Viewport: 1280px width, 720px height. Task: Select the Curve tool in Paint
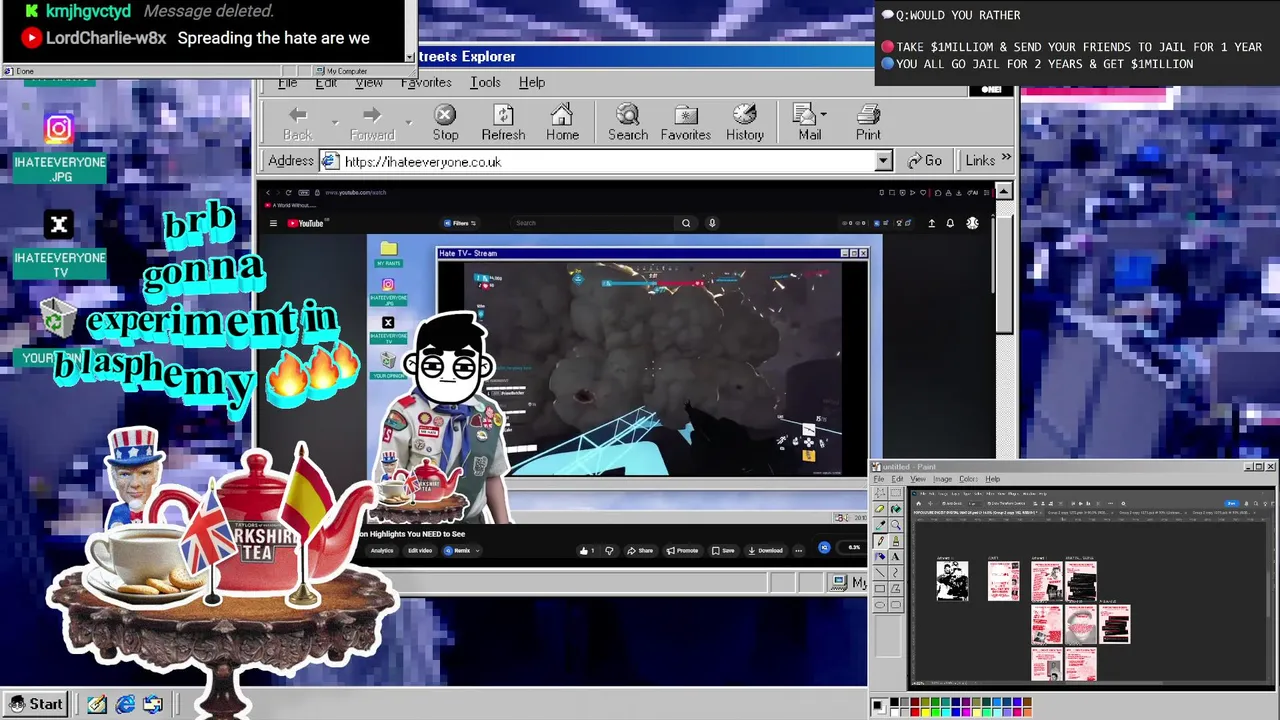click(x=896, y=573)
